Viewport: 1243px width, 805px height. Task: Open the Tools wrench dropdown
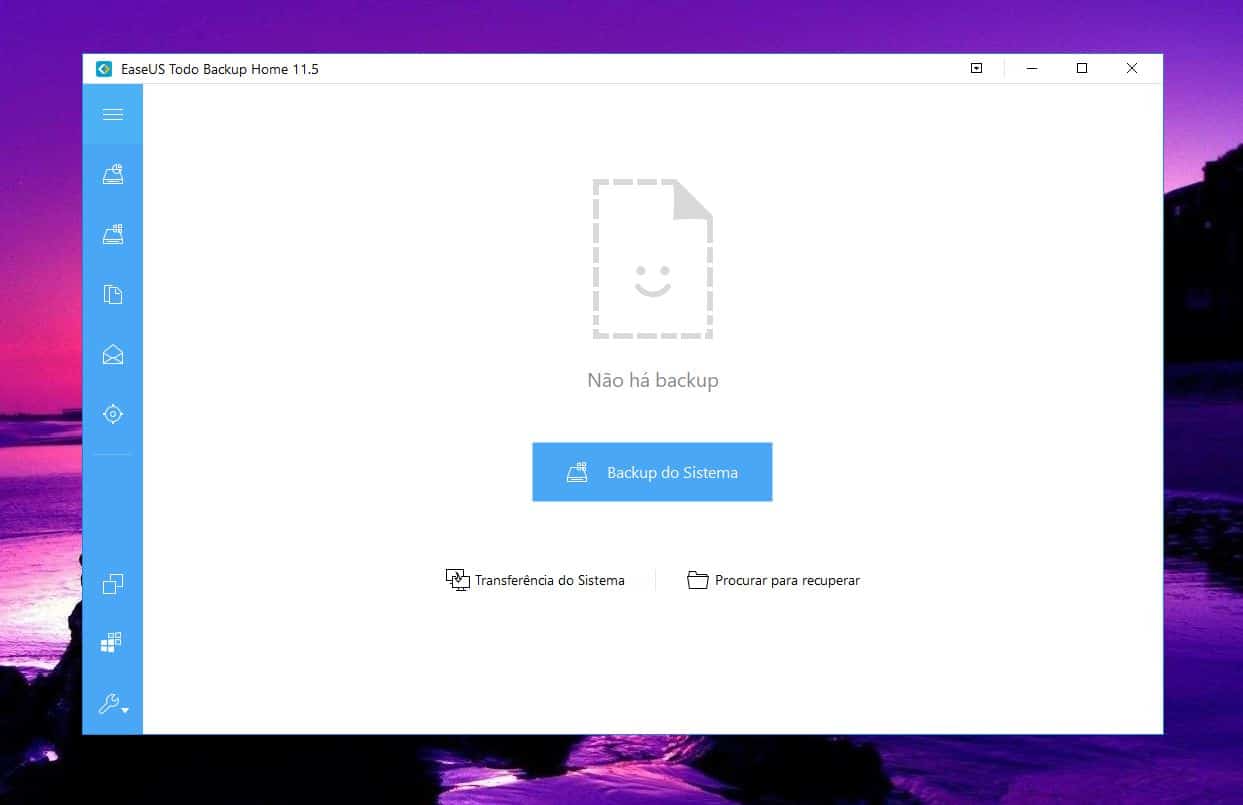tap(113, 705)
